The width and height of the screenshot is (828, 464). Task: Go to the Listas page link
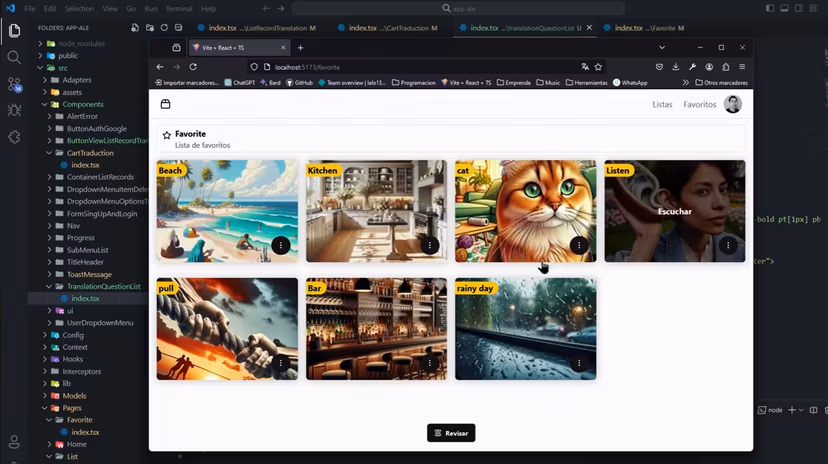(x=662, y=105)
